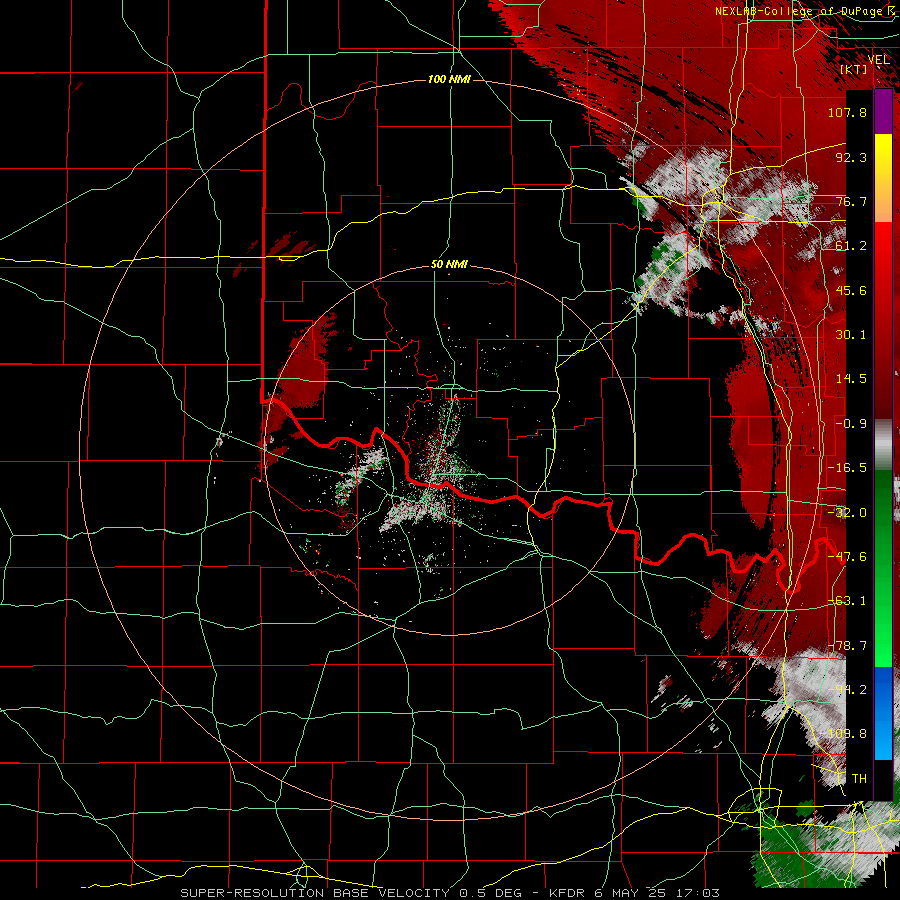Image resolution: width=900 pixels, height=900 pixels.
Task: Click the 50 NMI range ring label
Action: point(449,265)
